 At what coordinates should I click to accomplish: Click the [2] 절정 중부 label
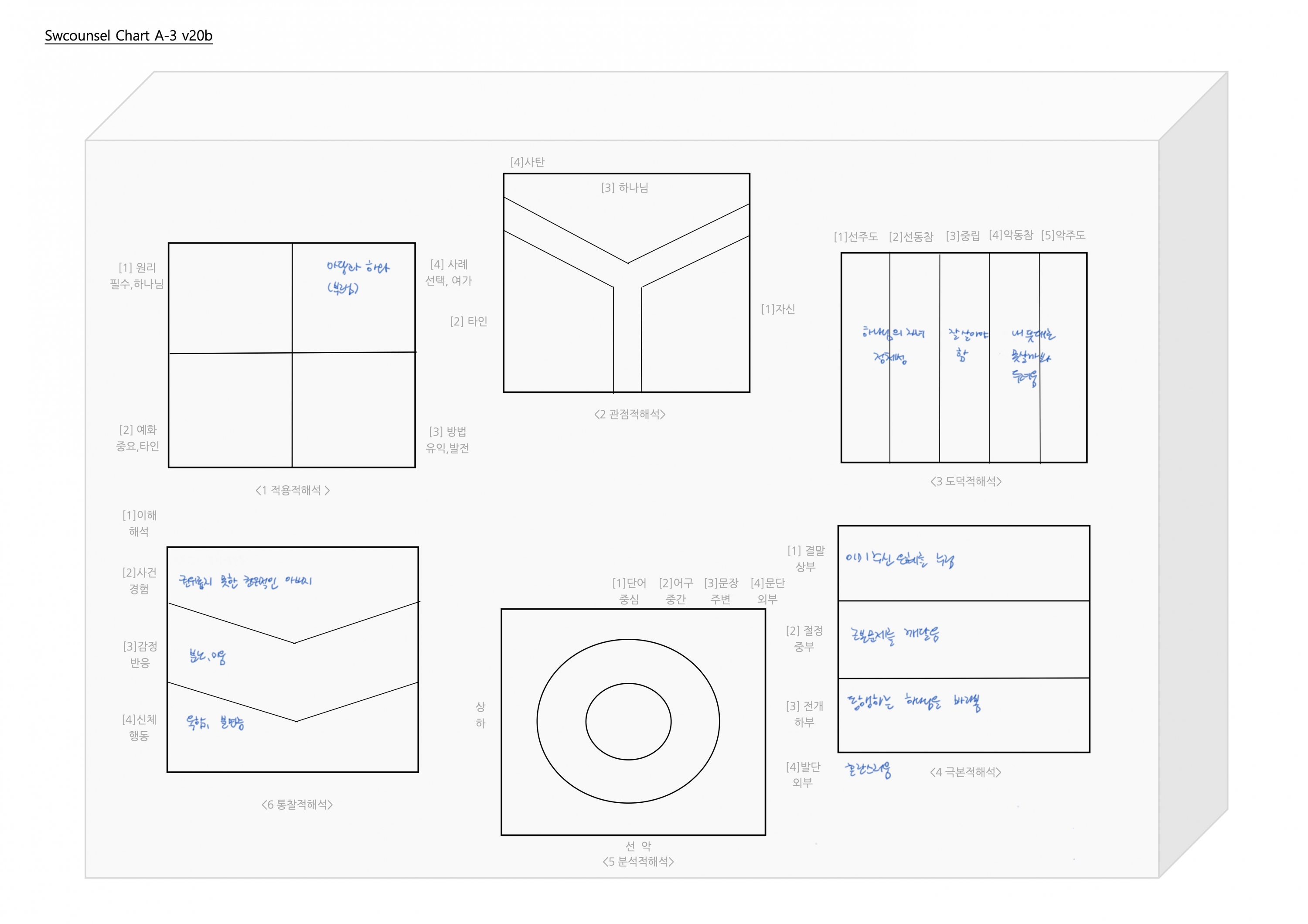click(x=804, y=638)
